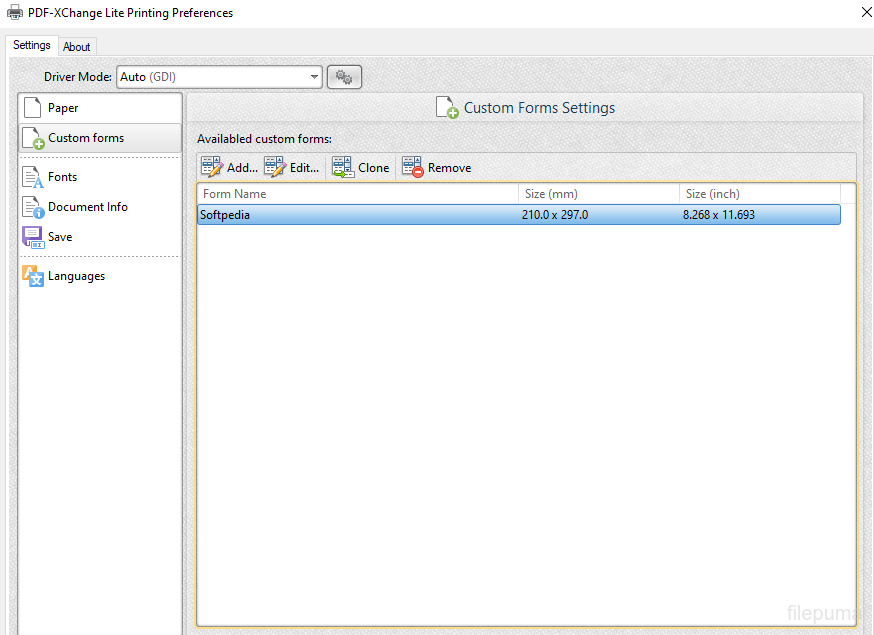Sort by Size (mm) column header
This screenshot has height=635, width=874.
coord(598,194)
